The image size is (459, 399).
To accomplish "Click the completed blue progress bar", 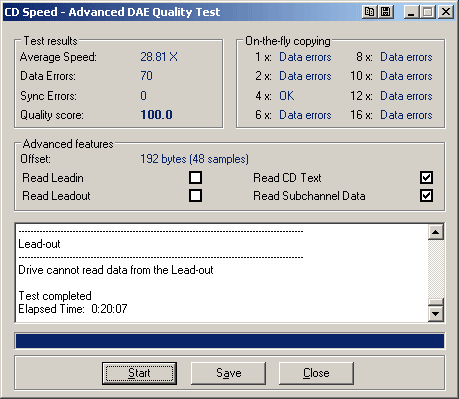I will [x=230, y=341].
